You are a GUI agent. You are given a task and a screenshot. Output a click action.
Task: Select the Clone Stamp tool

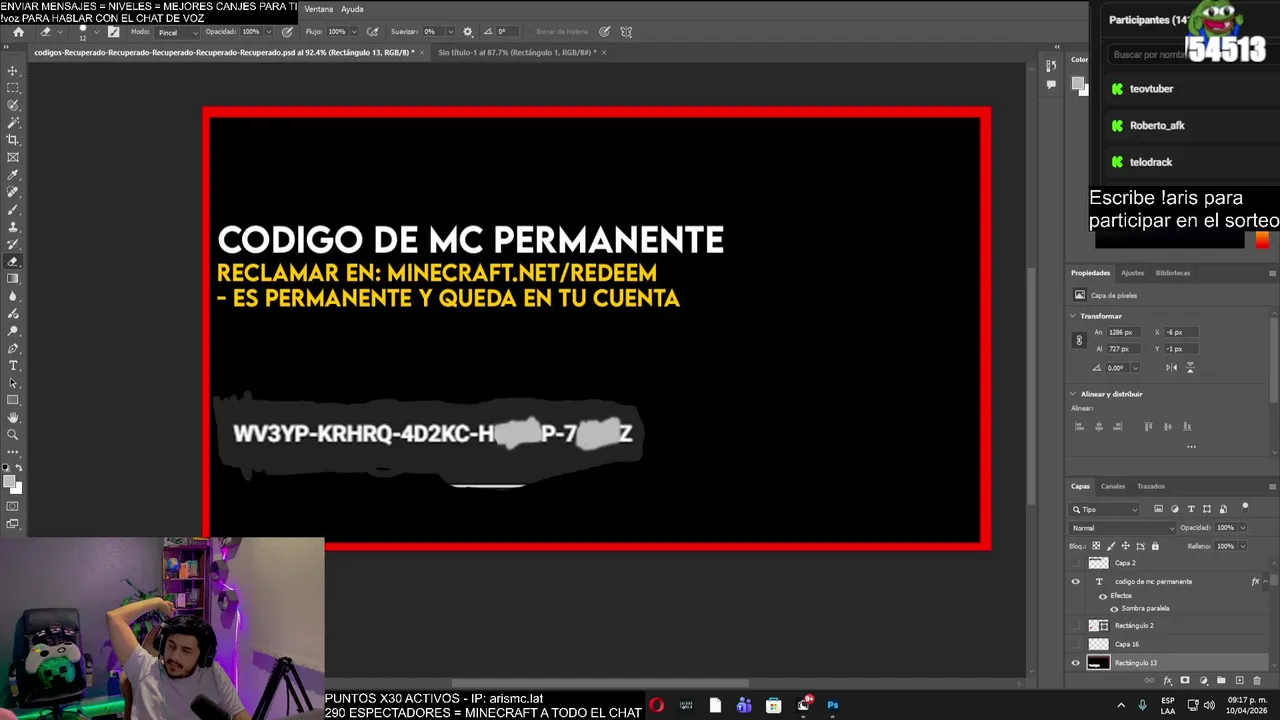point(13,227)
